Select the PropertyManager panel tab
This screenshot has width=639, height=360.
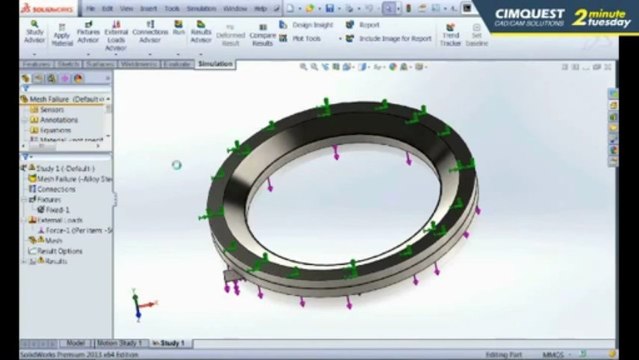pos(38,78)
